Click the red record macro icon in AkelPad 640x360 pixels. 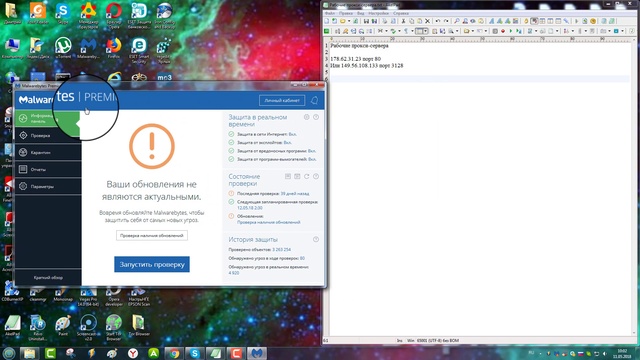[503, 31]
